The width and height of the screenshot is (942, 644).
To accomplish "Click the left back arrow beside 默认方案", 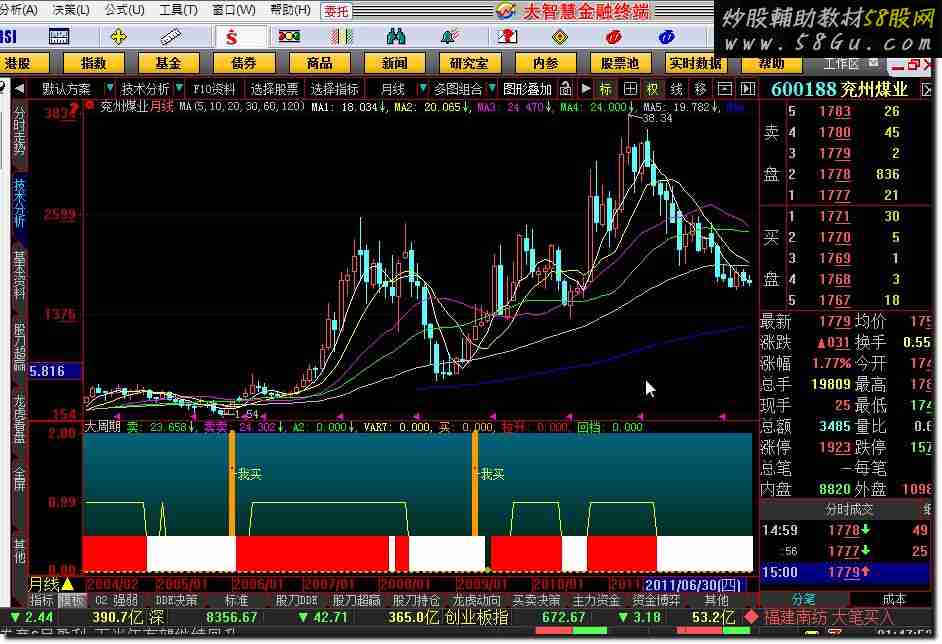I will 19,89.
